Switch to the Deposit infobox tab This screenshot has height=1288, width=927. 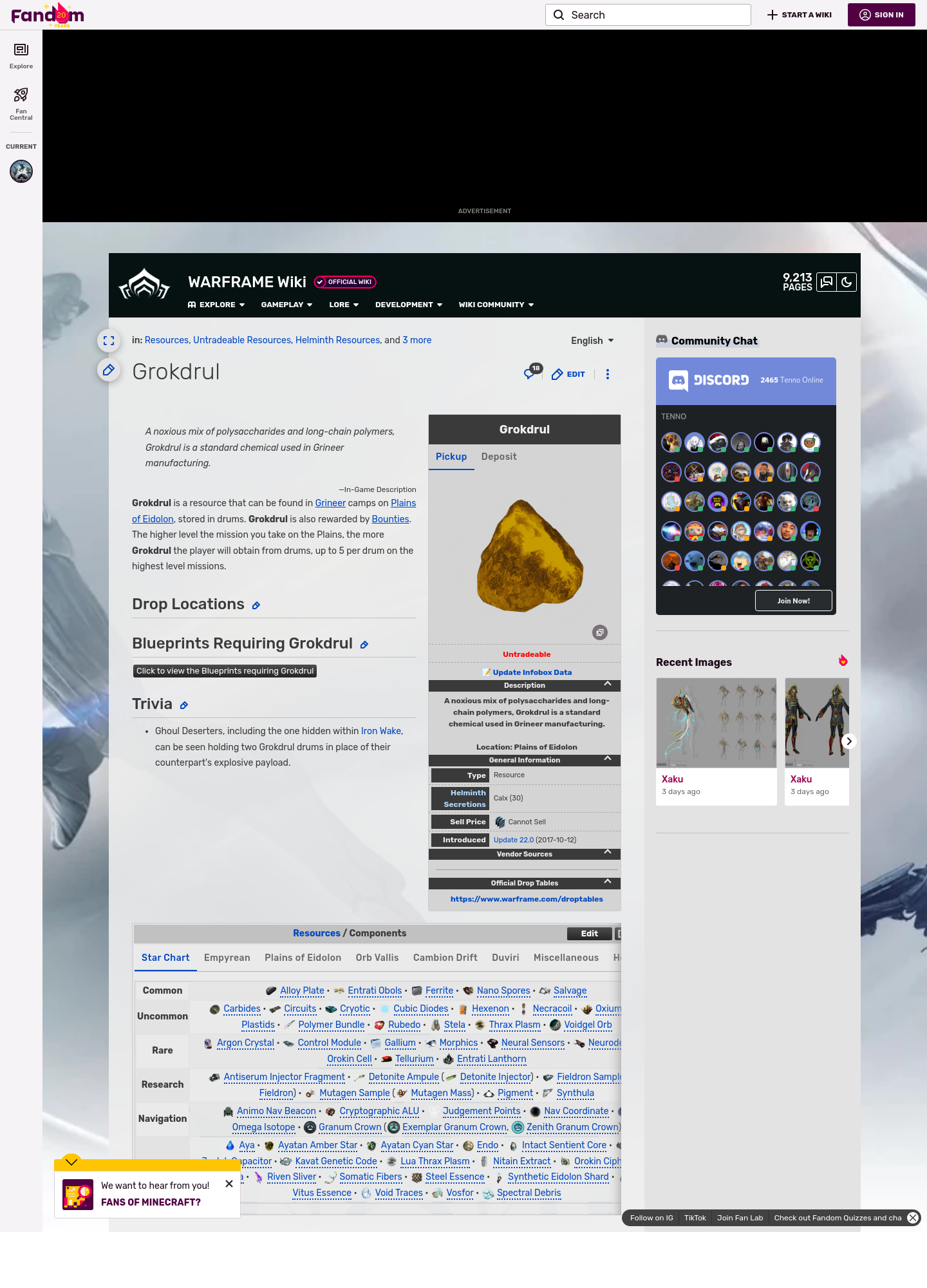click(498, 457)
